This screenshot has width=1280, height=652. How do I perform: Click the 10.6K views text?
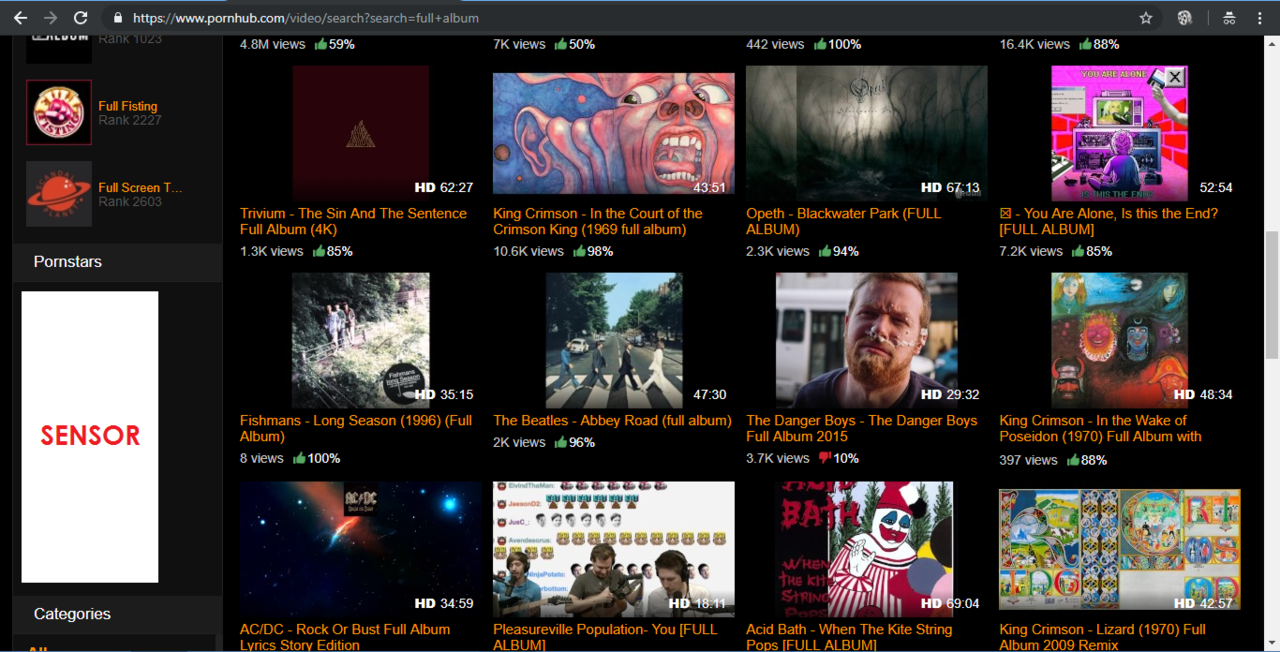click(528, 251)
